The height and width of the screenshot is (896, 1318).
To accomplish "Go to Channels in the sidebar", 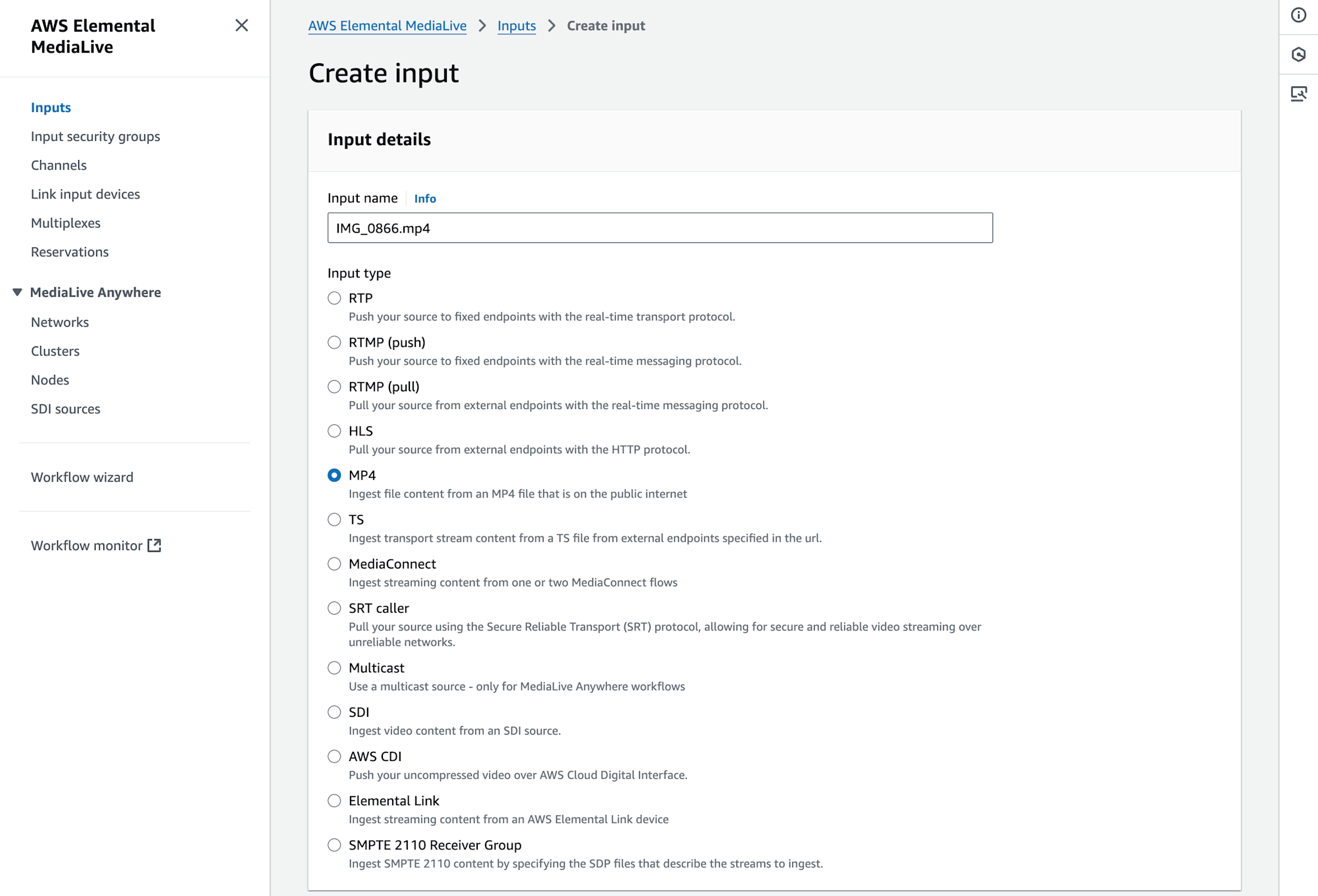I will (x=59, y=165).
